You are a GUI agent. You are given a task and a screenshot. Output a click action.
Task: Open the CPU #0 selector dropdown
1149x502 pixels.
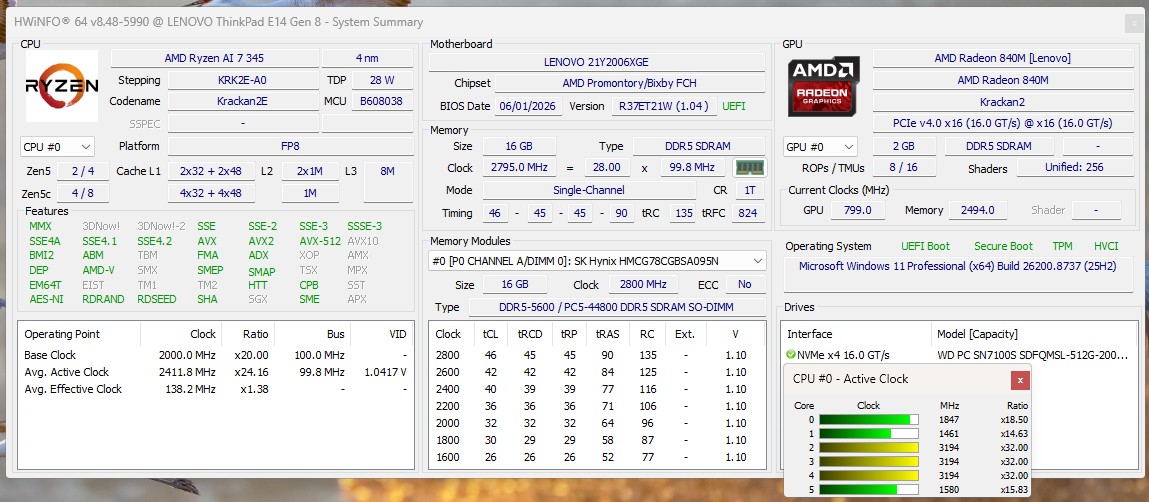57,147
